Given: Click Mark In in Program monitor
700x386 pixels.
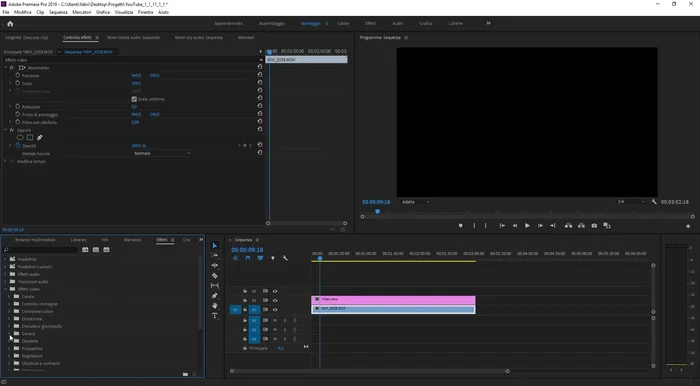Looking at the screenshot, I should [x=474, y=226].
